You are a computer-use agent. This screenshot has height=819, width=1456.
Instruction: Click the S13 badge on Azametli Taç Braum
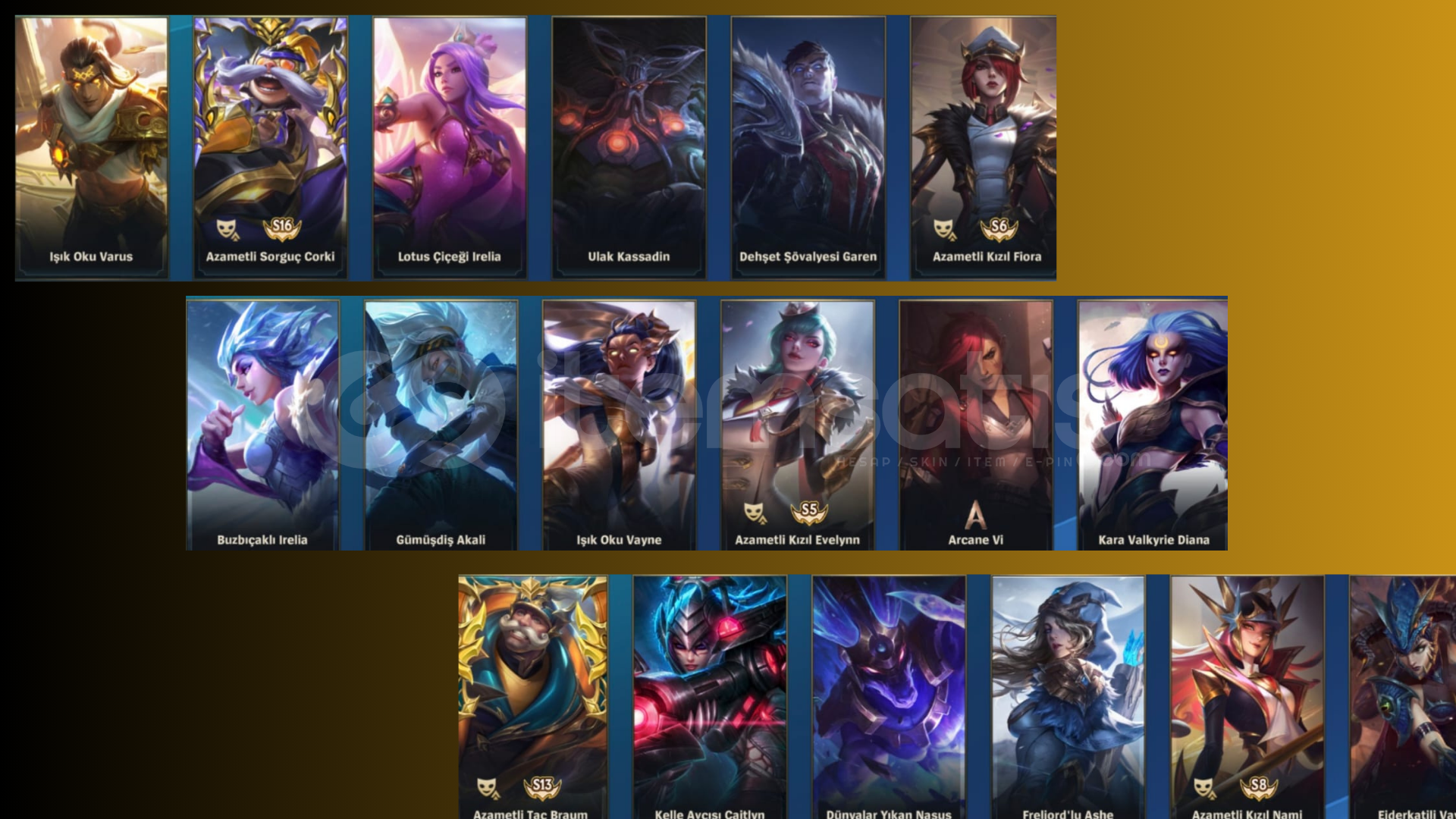(x=542, y=786)
